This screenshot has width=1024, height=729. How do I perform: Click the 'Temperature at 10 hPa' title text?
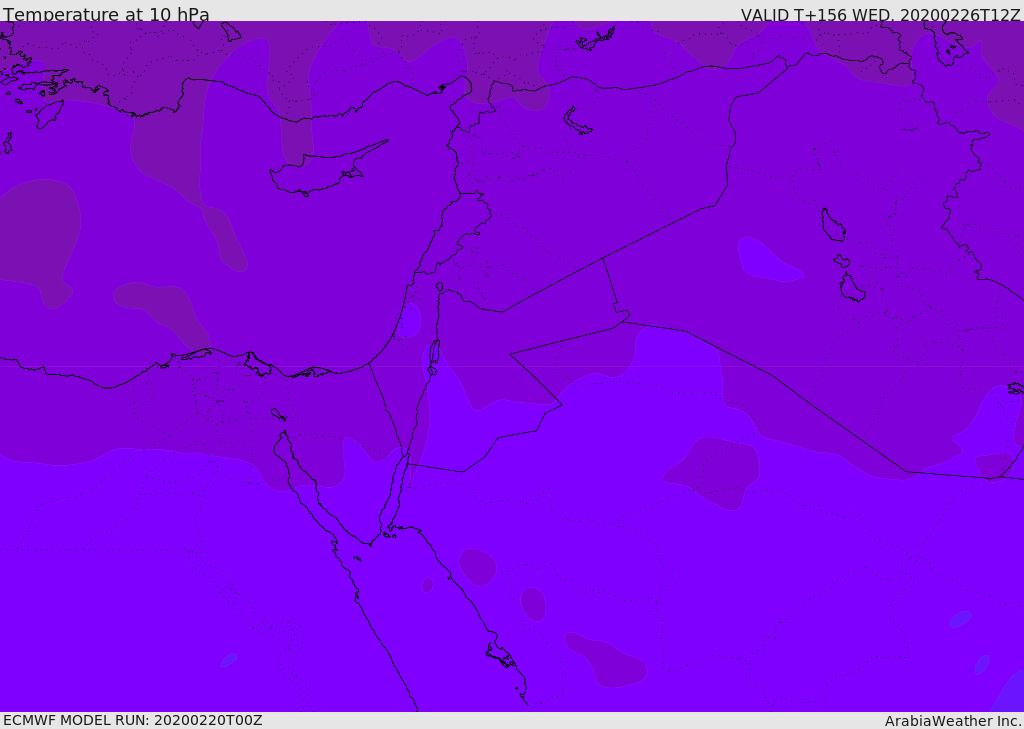106,14
